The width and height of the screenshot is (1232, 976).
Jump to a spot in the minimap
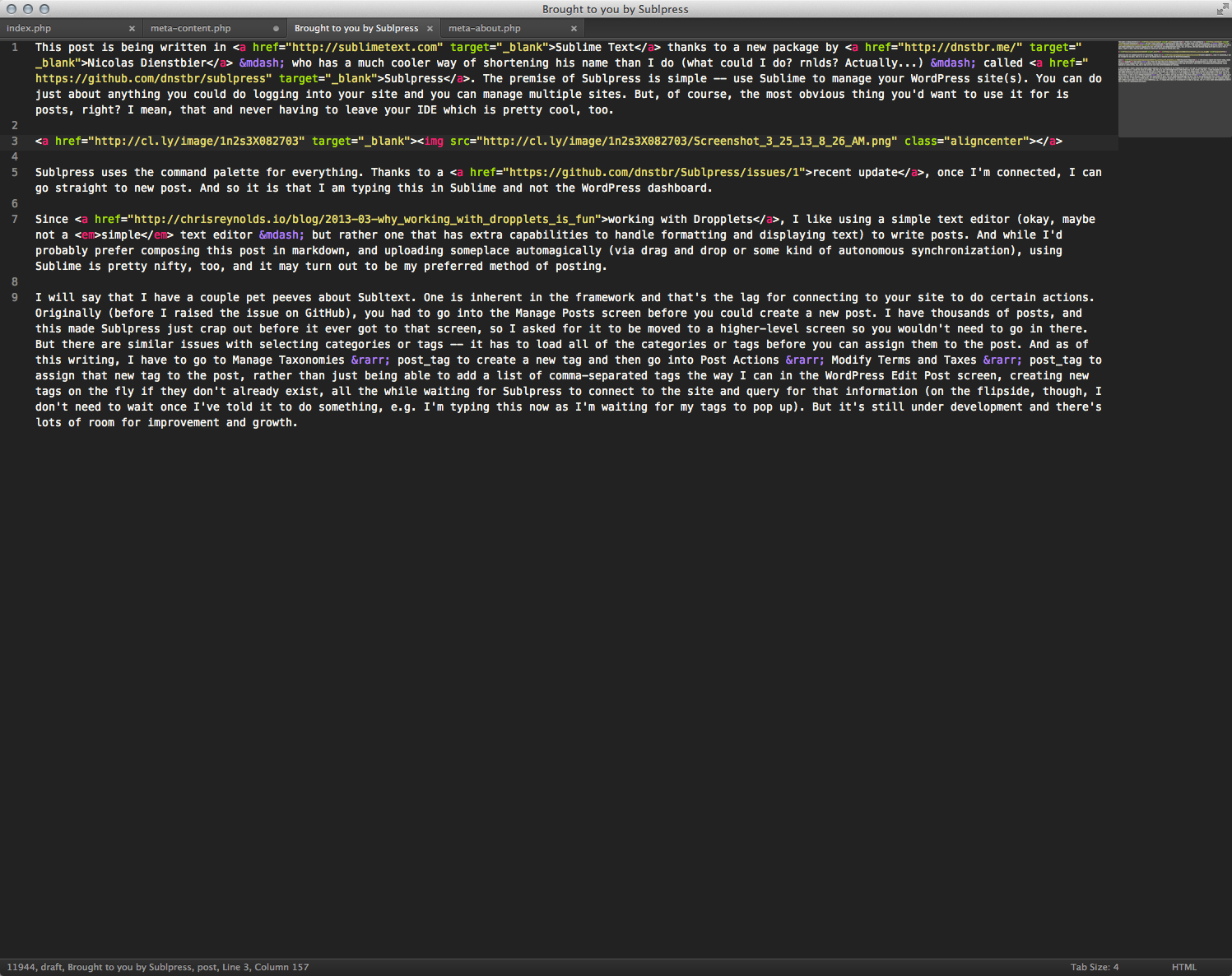[x=1174, y=88]
